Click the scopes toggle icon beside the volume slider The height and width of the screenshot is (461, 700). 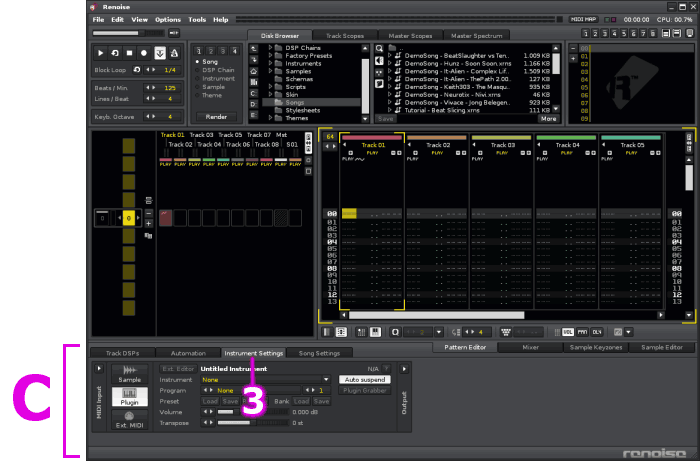(x=174, y=33)
